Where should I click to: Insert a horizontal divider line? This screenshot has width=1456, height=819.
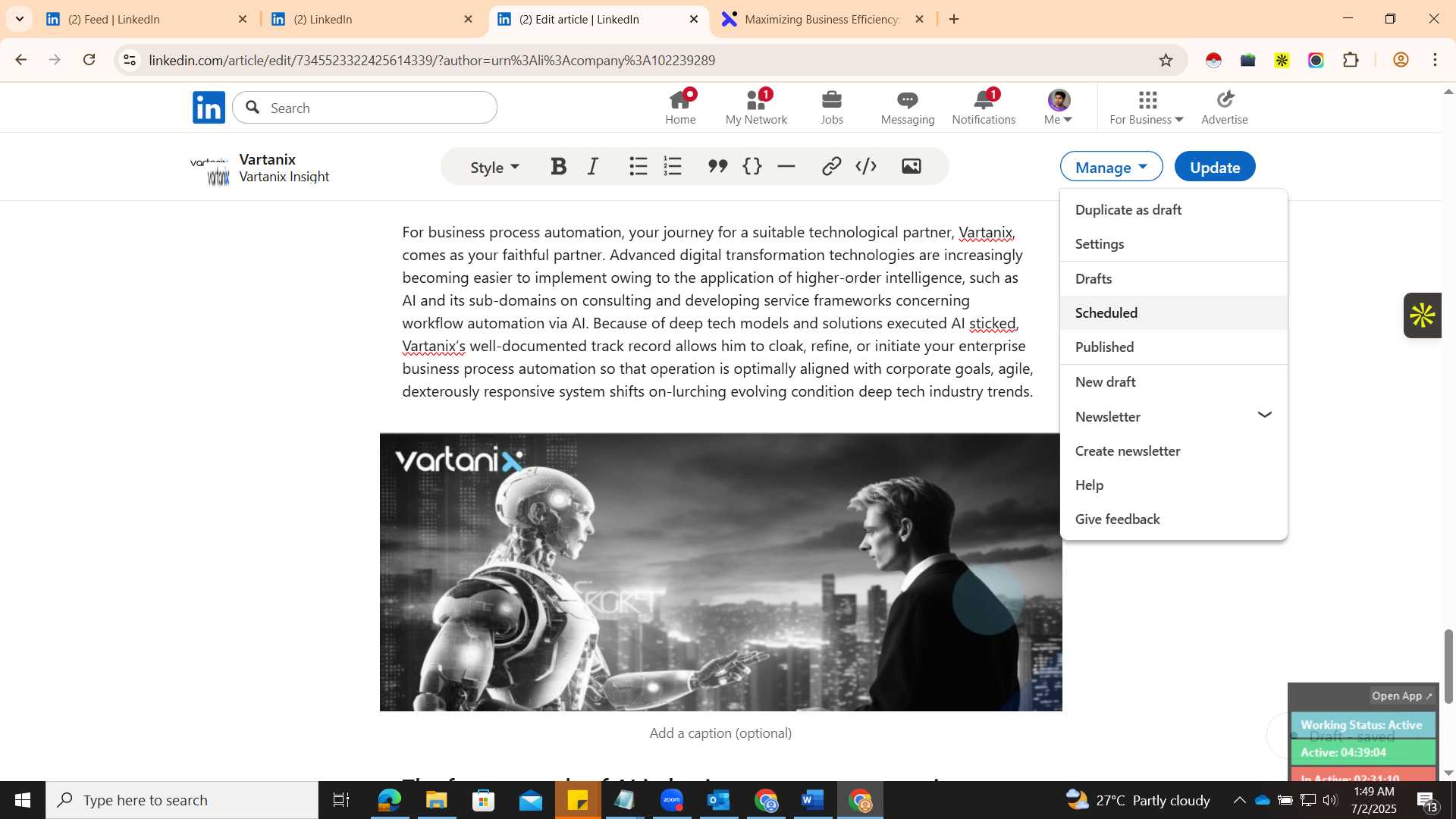[x=786, y=166]
